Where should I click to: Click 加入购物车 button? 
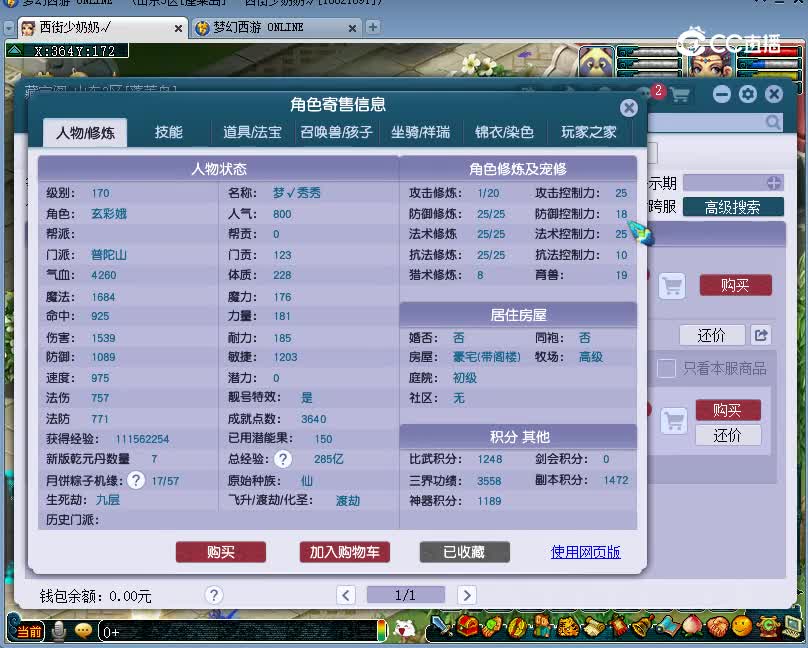click(345, 552)
